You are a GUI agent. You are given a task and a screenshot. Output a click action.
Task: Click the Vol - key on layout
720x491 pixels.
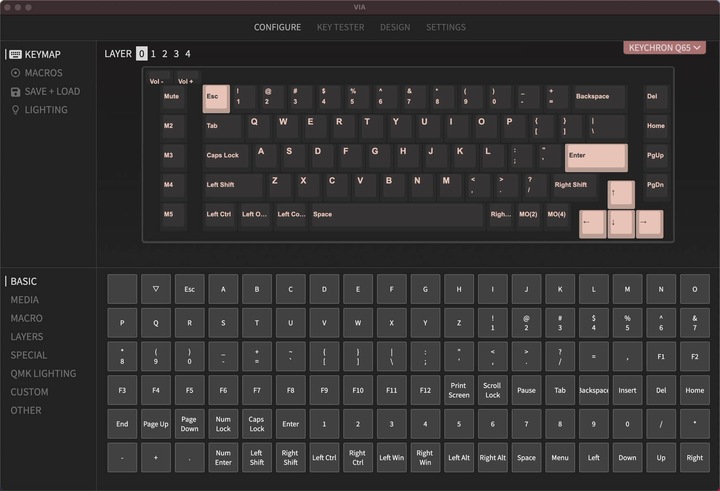[158, 78]
